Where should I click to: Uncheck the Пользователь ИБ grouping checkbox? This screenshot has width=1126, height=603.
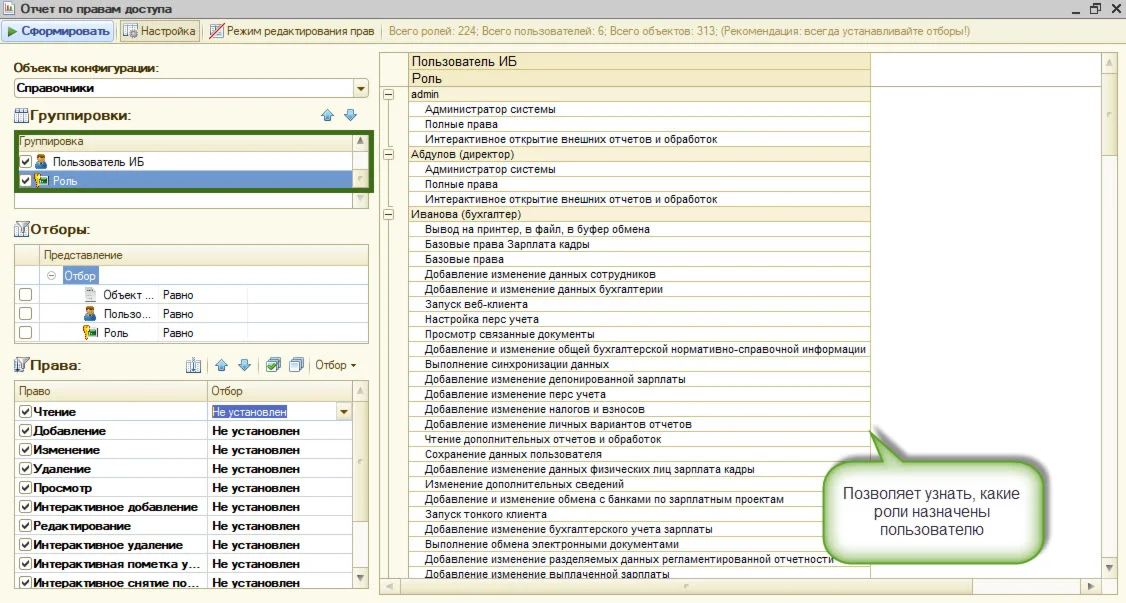click(26, 162)
